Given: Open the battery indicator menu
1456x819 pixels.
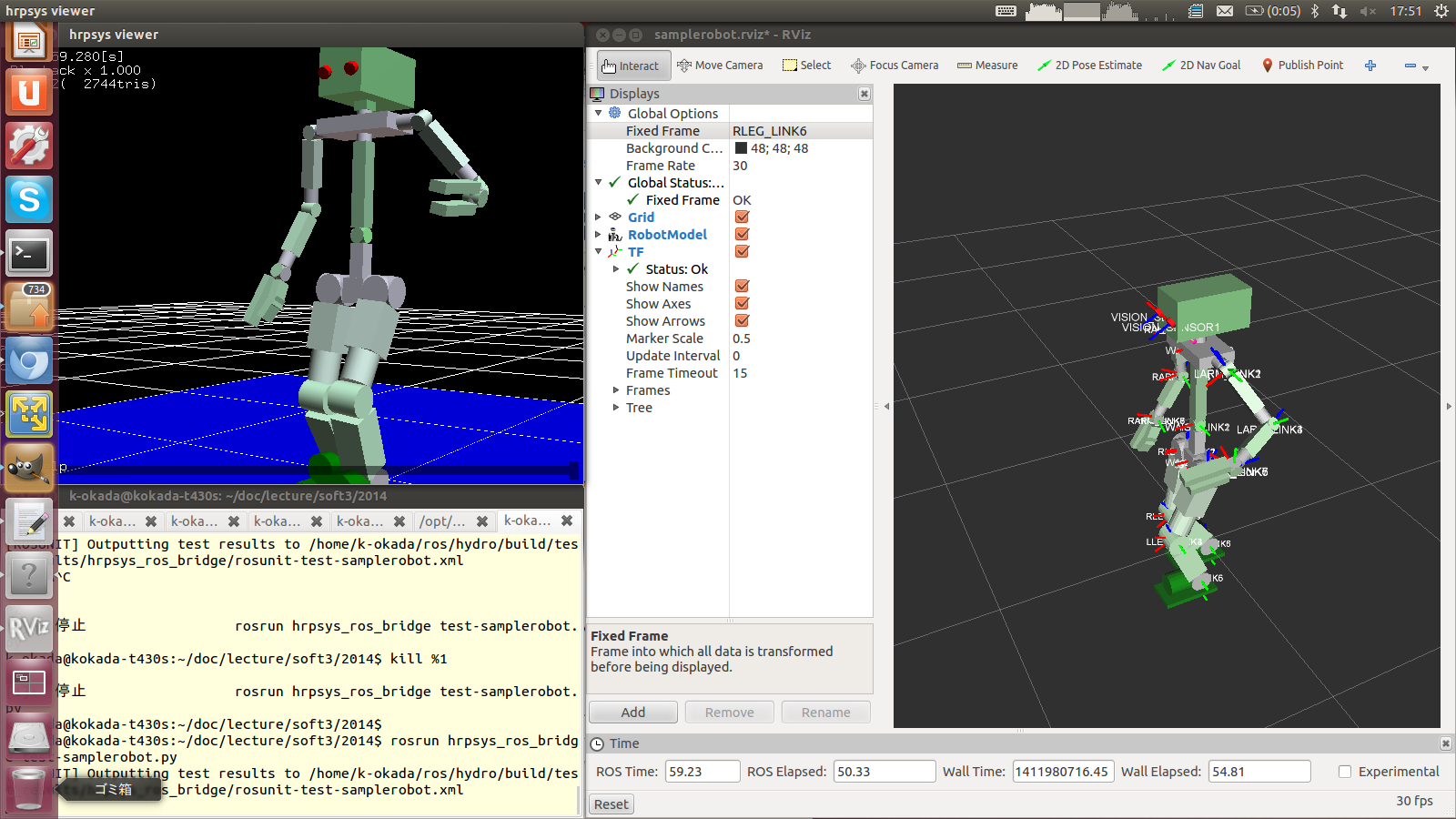Looking at the screenshot, I should [1272, 11].
